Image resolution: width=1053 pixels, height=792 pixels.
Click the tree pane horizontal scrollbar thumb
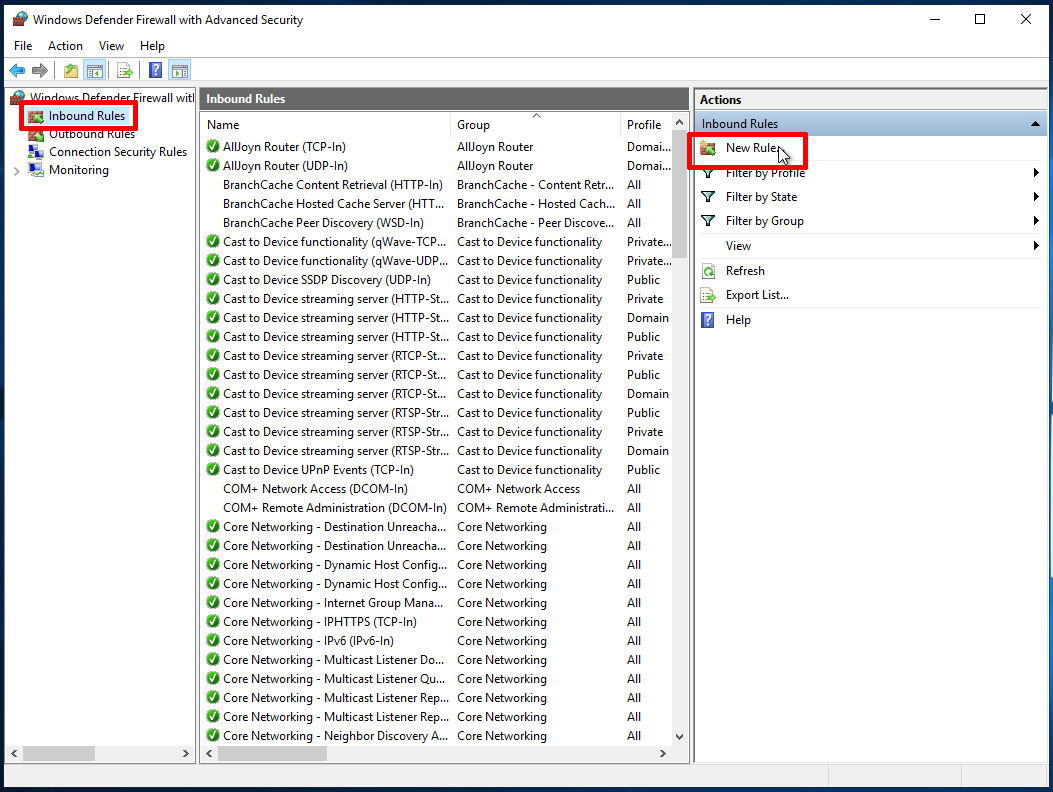click(x=58, y=754)
